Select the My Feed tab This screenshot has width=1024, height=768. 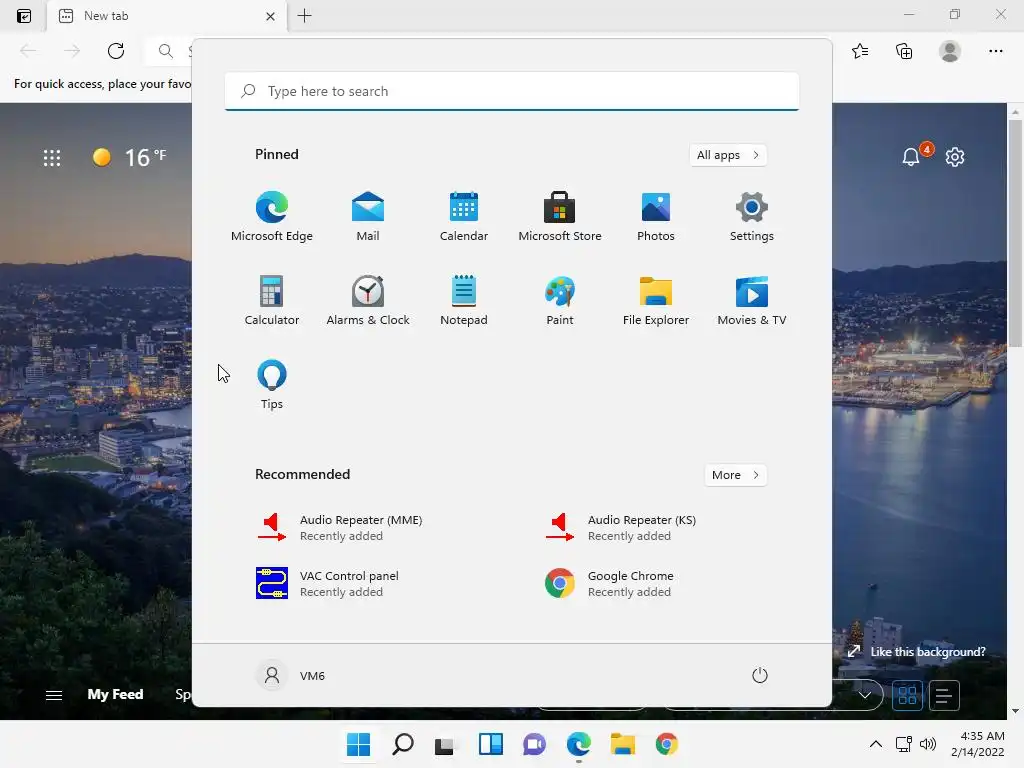[116, 694]
